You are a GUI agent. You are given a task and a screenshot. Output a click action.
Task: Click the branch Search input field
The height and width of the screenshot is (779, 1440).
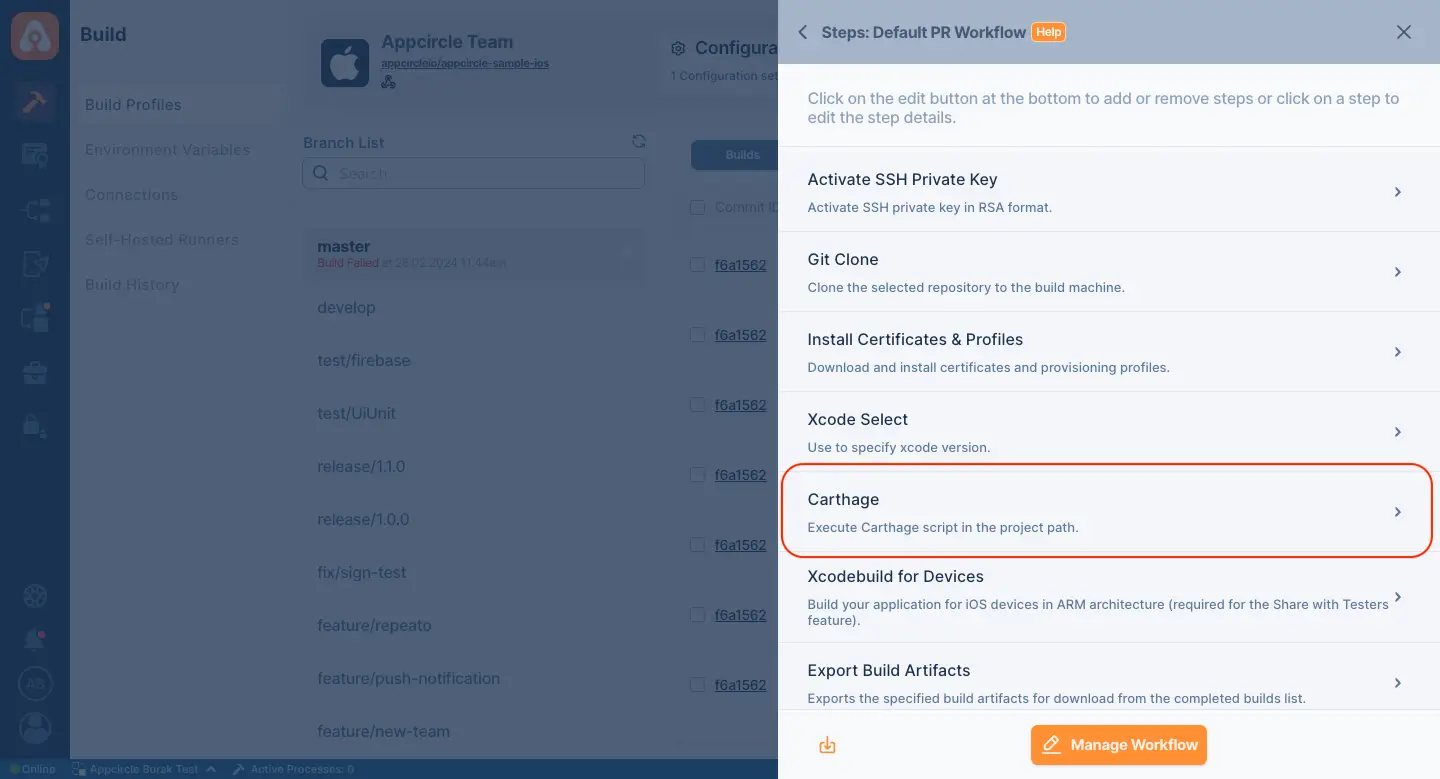click(474, 173)
